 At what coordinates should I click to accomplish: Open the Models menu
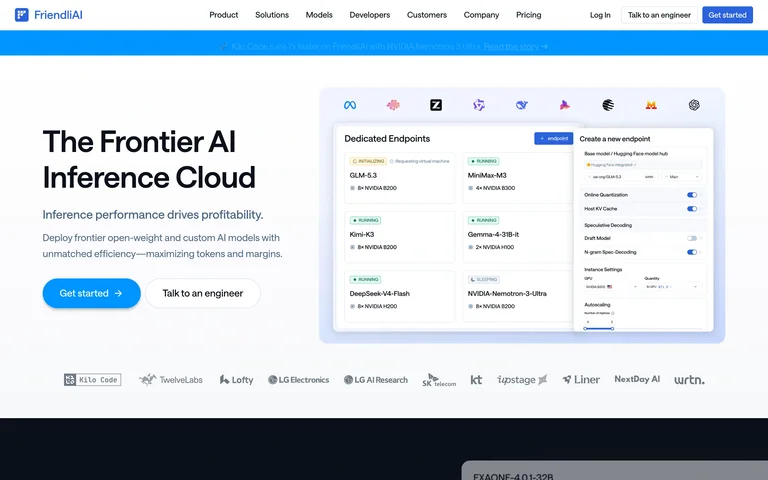coord(319,15)
